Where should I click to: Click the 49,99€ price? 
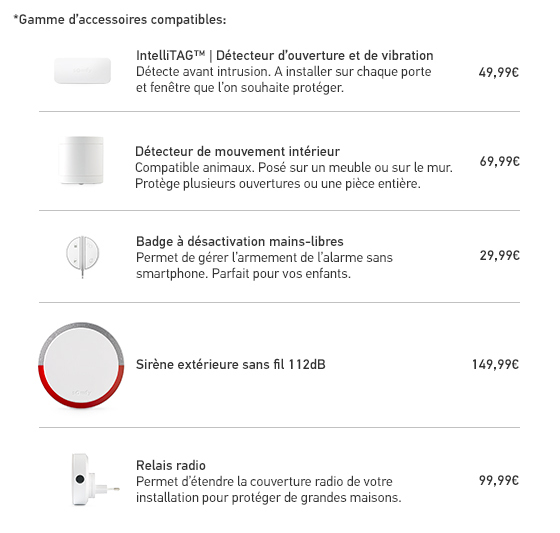point(499,73)
